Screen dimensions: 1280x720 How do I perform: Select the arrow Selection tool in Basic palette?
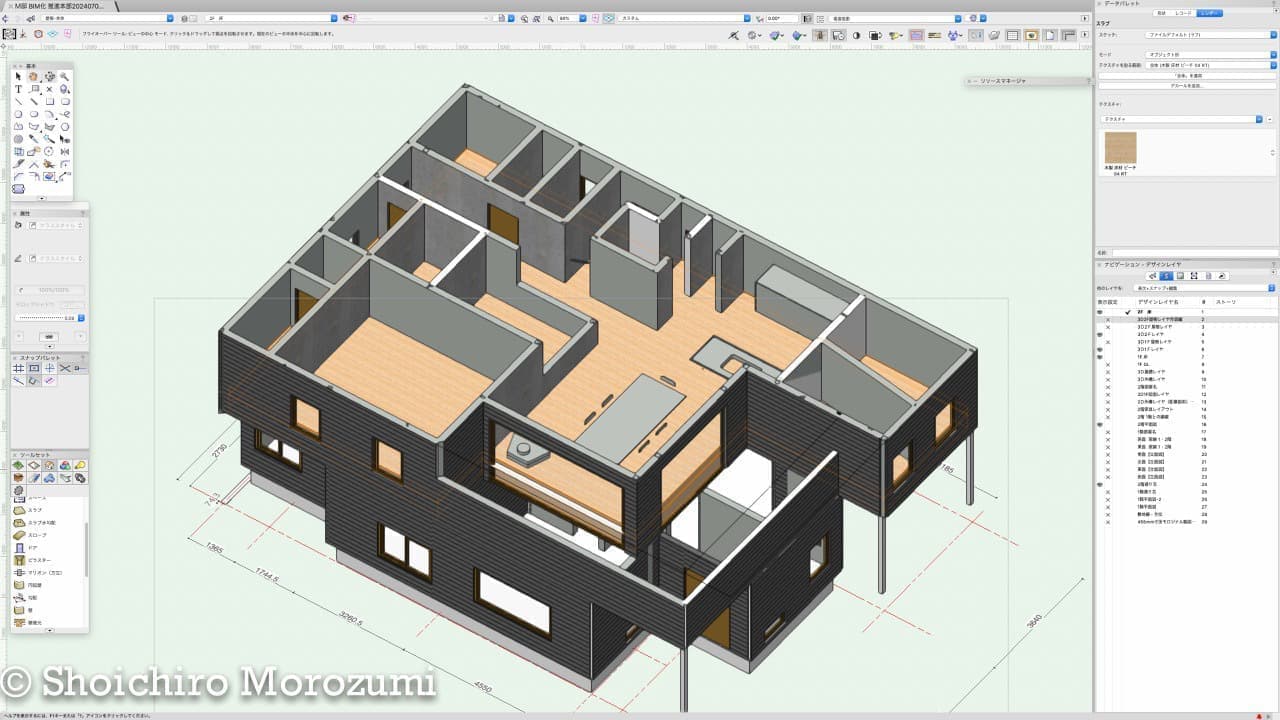(18, 76)
